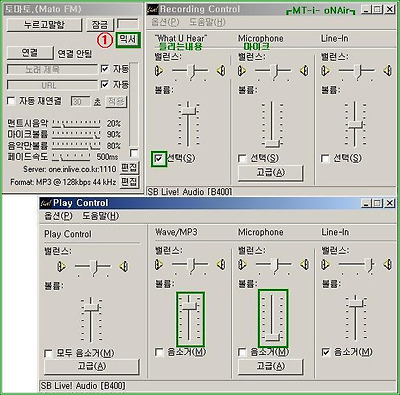Click the 연결 connect button
The height and width of the screenshot is (395, 400).
pyautogui.click(x=30, y=53)
